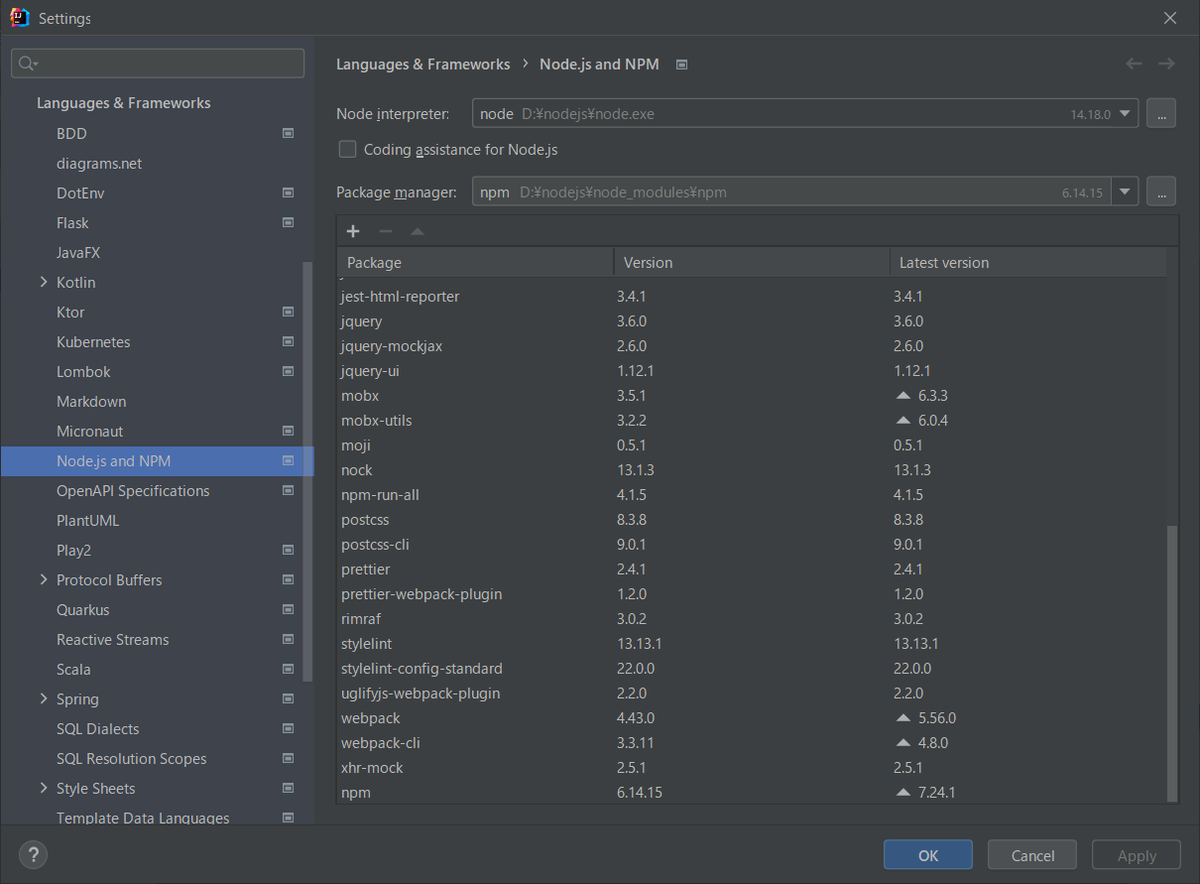Click the settings search input field
Viewport: 1200px width, 884px height.
[158, 63]
